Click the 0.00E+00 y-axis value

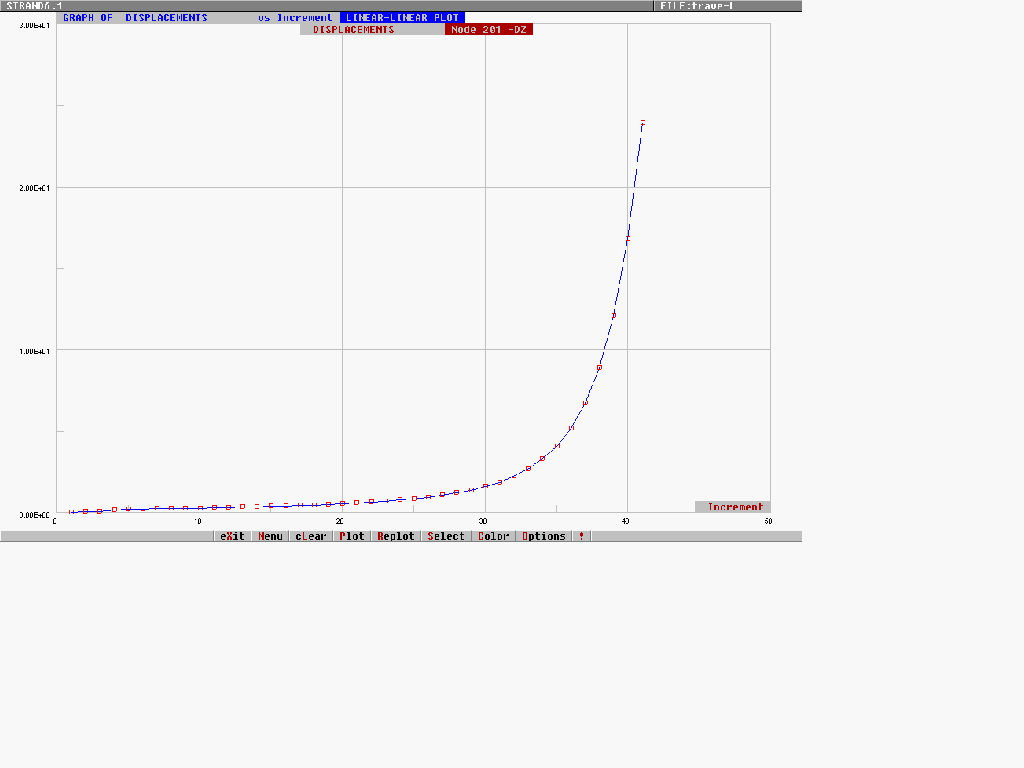(x=34, y=515)
